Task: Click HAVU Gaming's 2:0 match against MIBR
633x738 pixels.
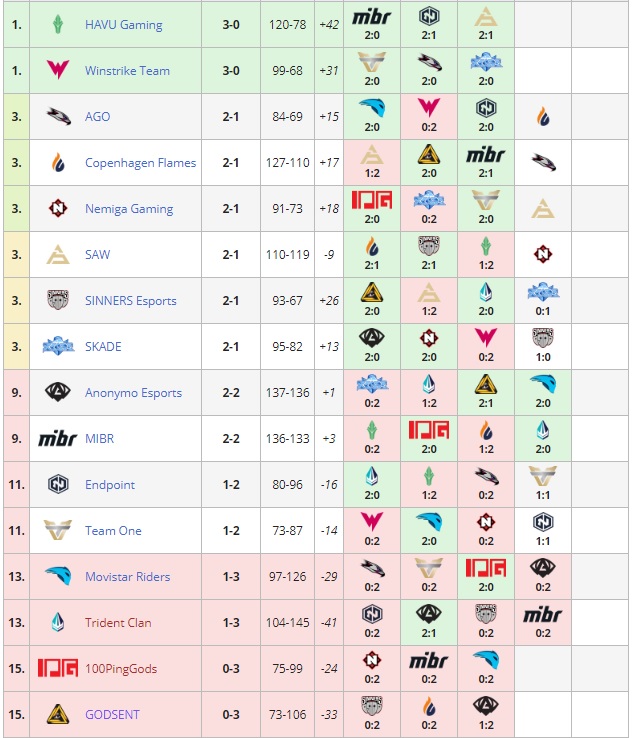Action: (x=372, y=24)
